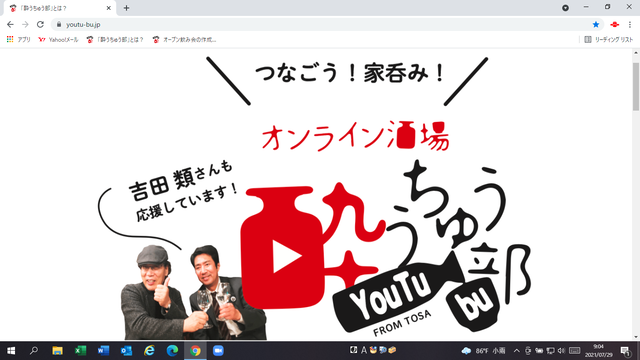Click the IME 'A' input mode indicator
This screenshot has height=360, width=640.
(364, 350)
